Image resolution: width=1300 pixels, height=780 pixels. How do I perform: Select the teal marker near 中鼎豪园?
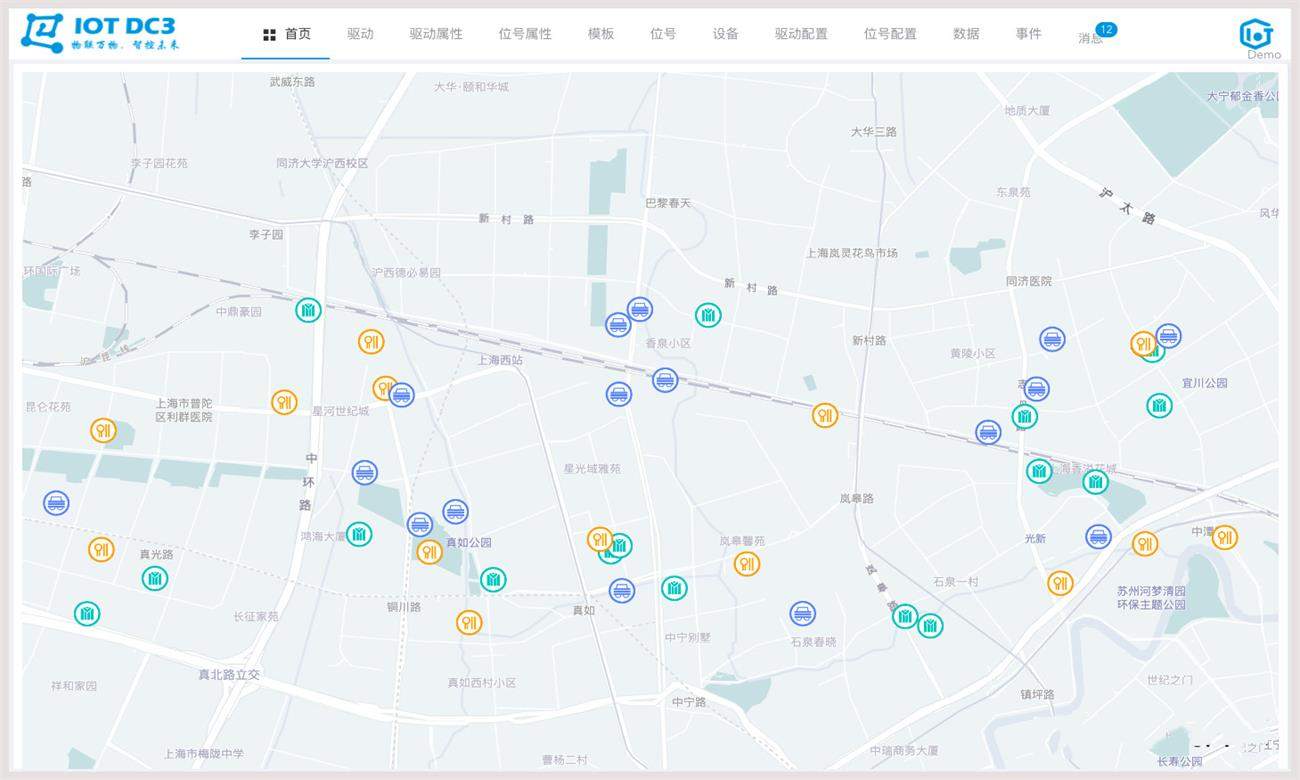pos(308,310)
